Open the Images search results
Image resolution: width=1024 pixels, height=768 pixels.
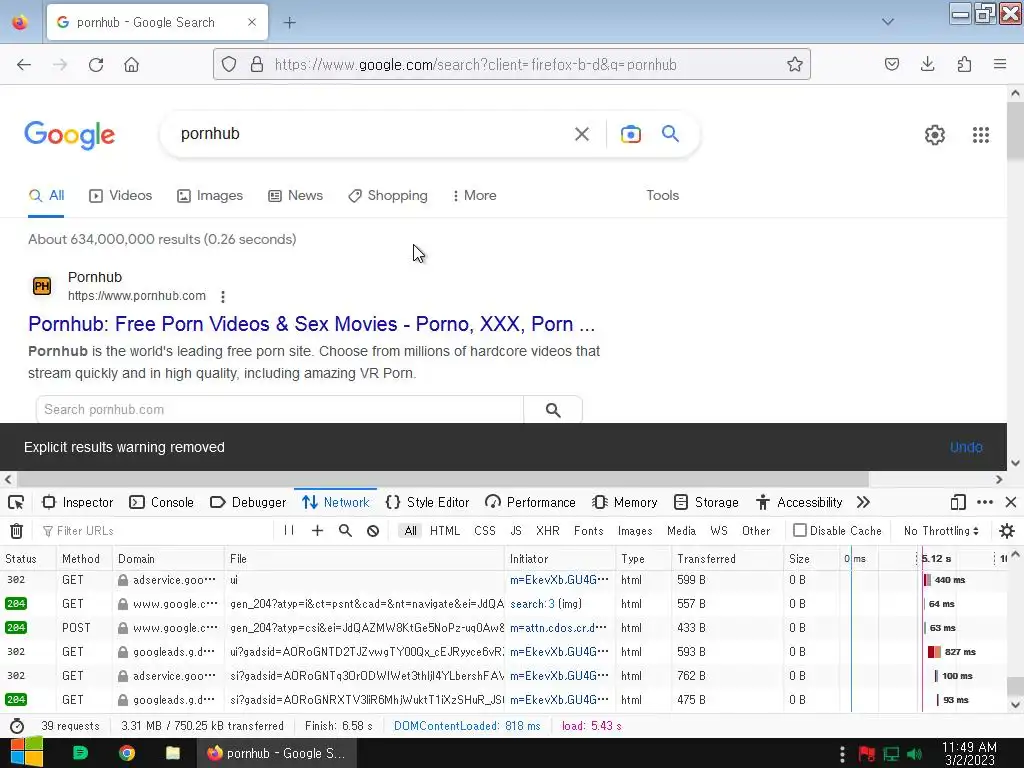click(x=210, y=195)
